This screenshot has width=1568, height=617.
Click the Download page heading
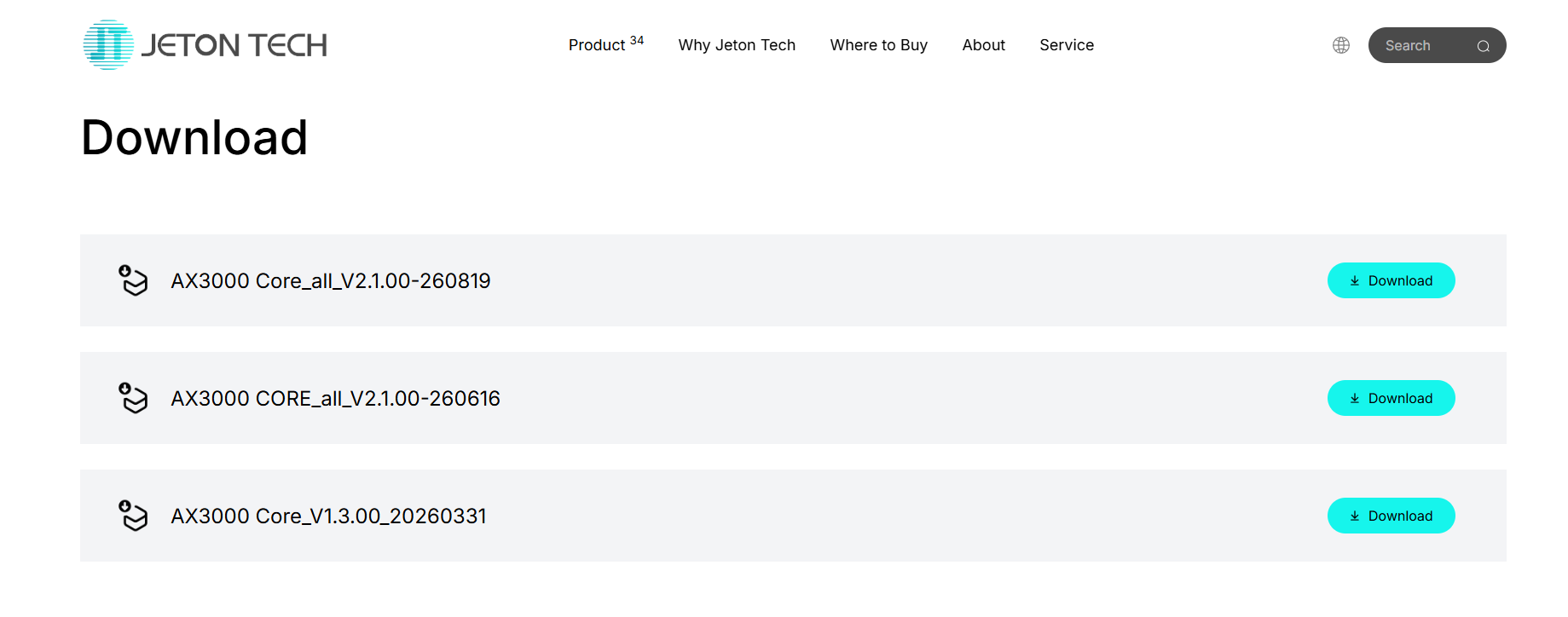[194, 137]
